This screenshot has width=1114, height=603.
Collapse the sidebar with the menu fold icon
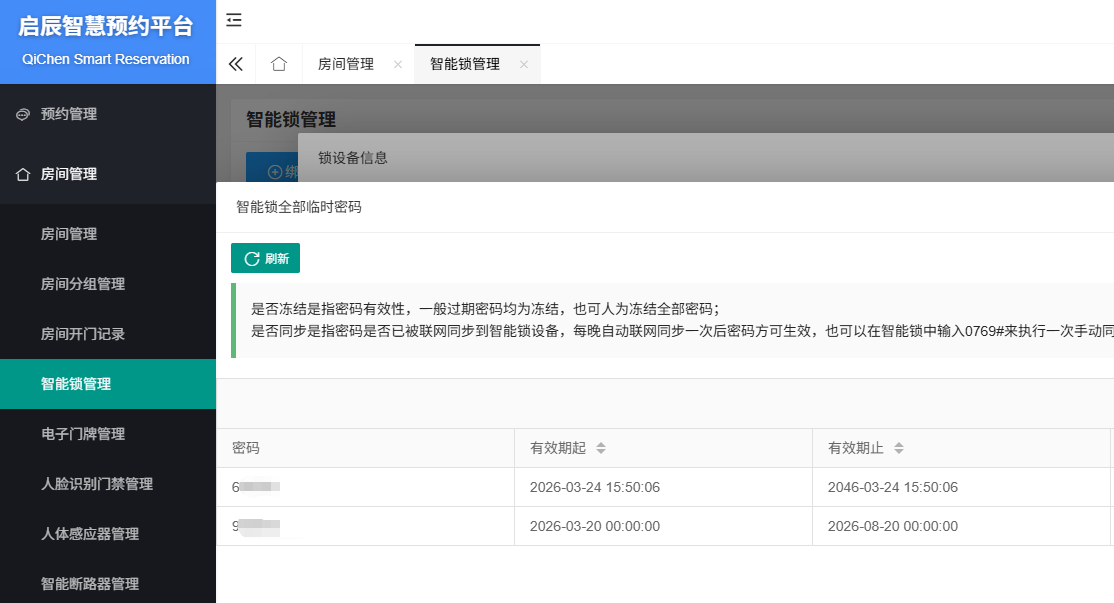point(234,20)
